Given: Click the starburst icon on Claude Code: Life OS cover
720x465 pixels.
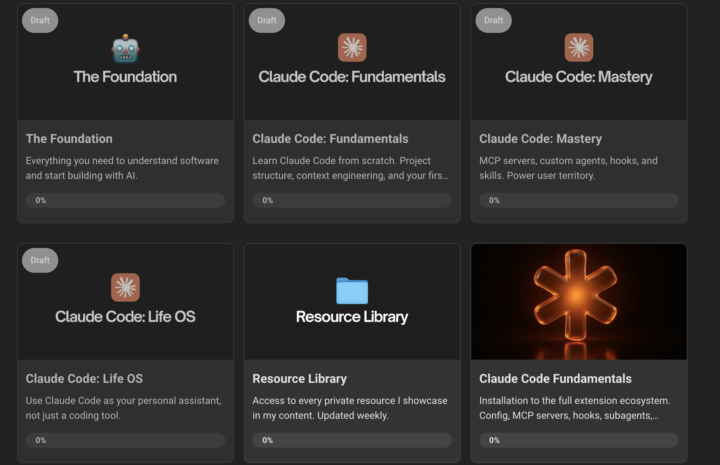Looking at the screenshot, I should pyautogui.click(x=125, y=287).
